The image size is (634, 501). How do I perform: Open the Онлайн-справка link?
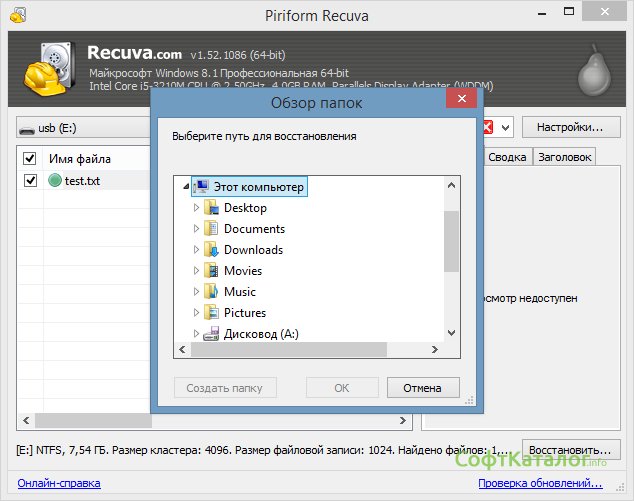point(58,483)
